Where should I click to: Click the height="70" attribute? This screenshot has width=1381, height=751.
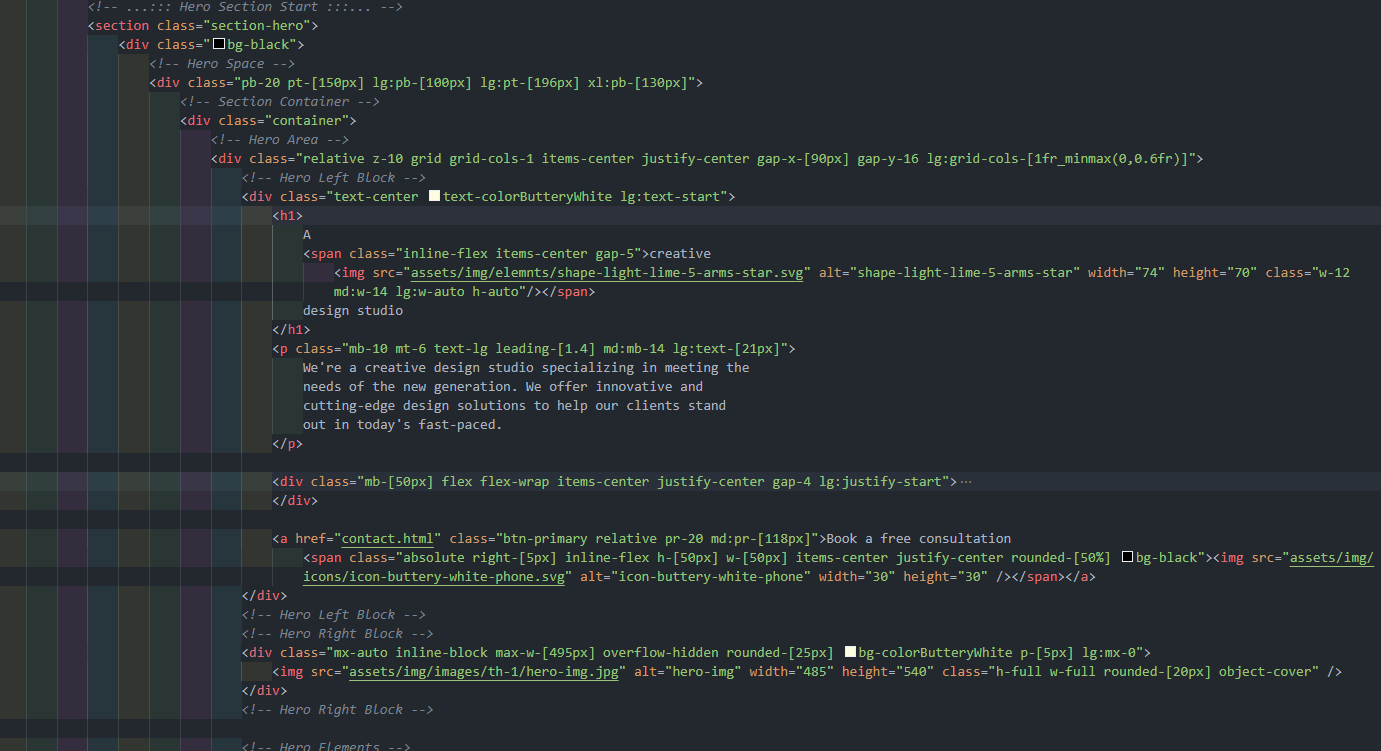(x=1215, y=273)
